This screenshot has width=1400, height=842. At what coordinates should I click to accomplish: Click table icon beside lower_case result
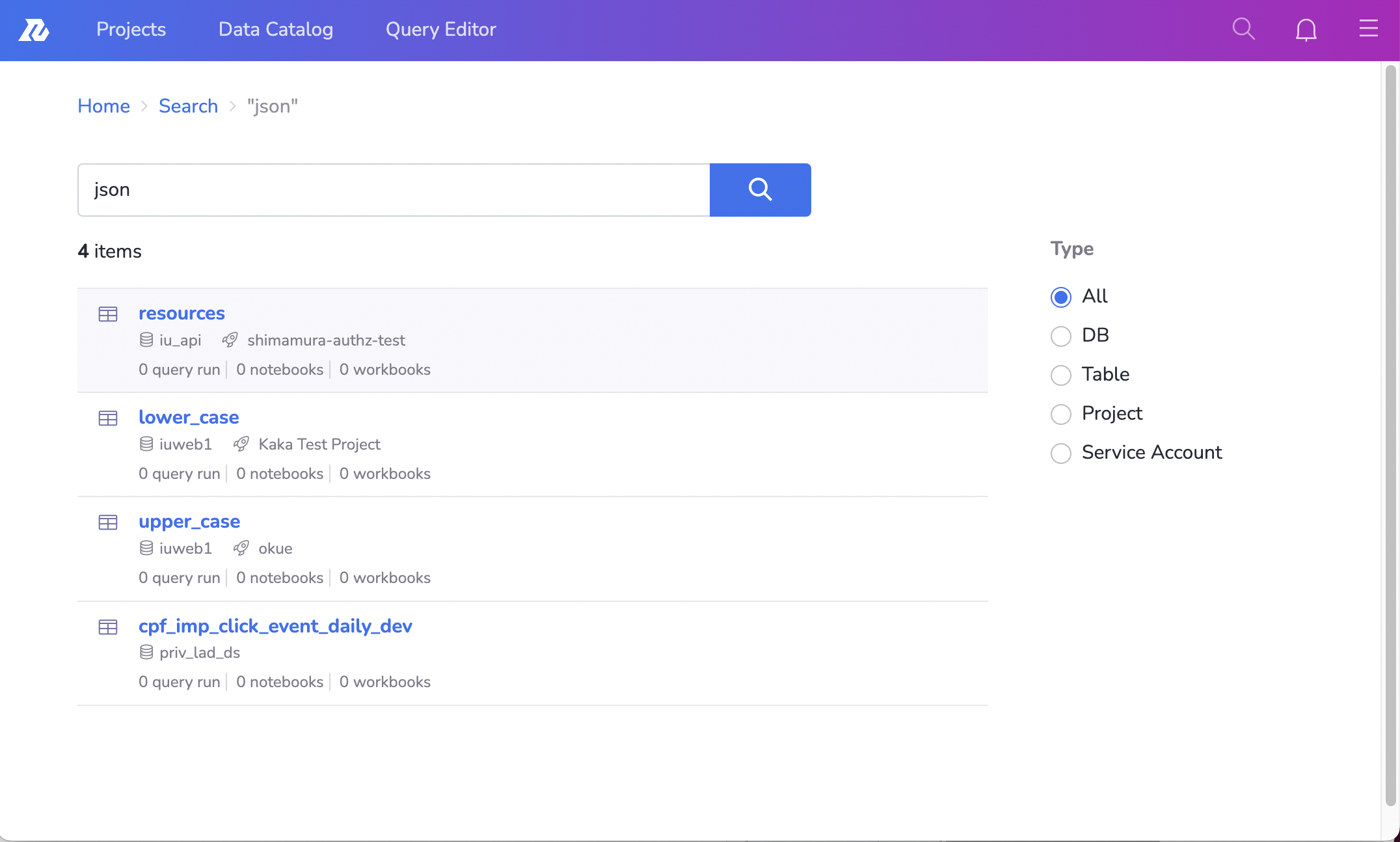pos(108,418)
